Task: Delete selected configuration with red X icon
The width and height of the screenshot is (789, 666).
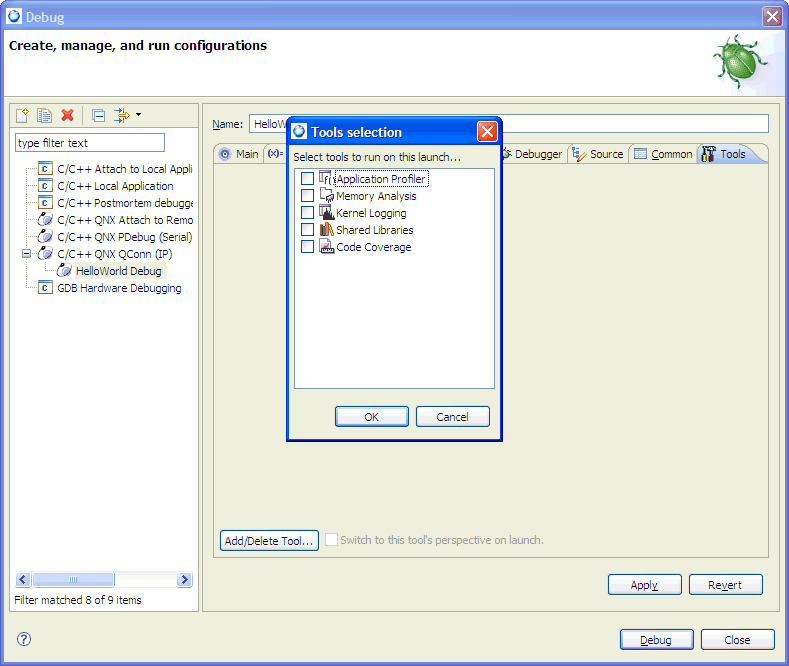Action: click(68, 116)
